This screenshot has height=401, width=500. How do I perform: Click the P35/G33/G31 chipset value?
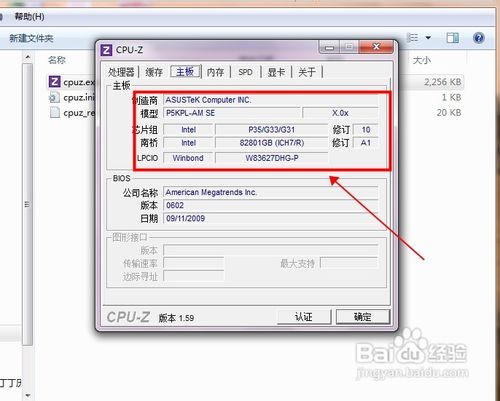point(272,130)
